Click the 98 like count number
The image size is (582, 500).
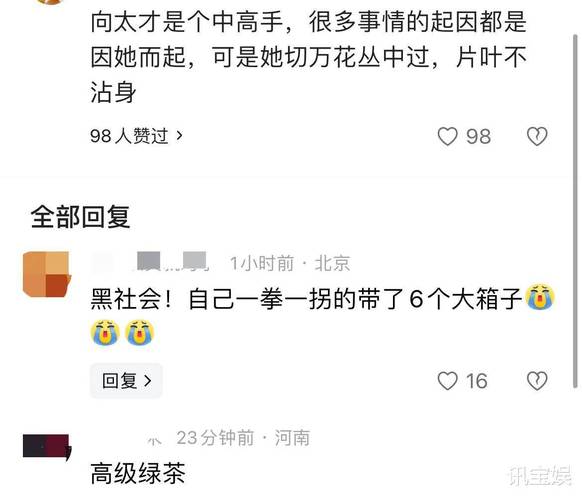479,137
